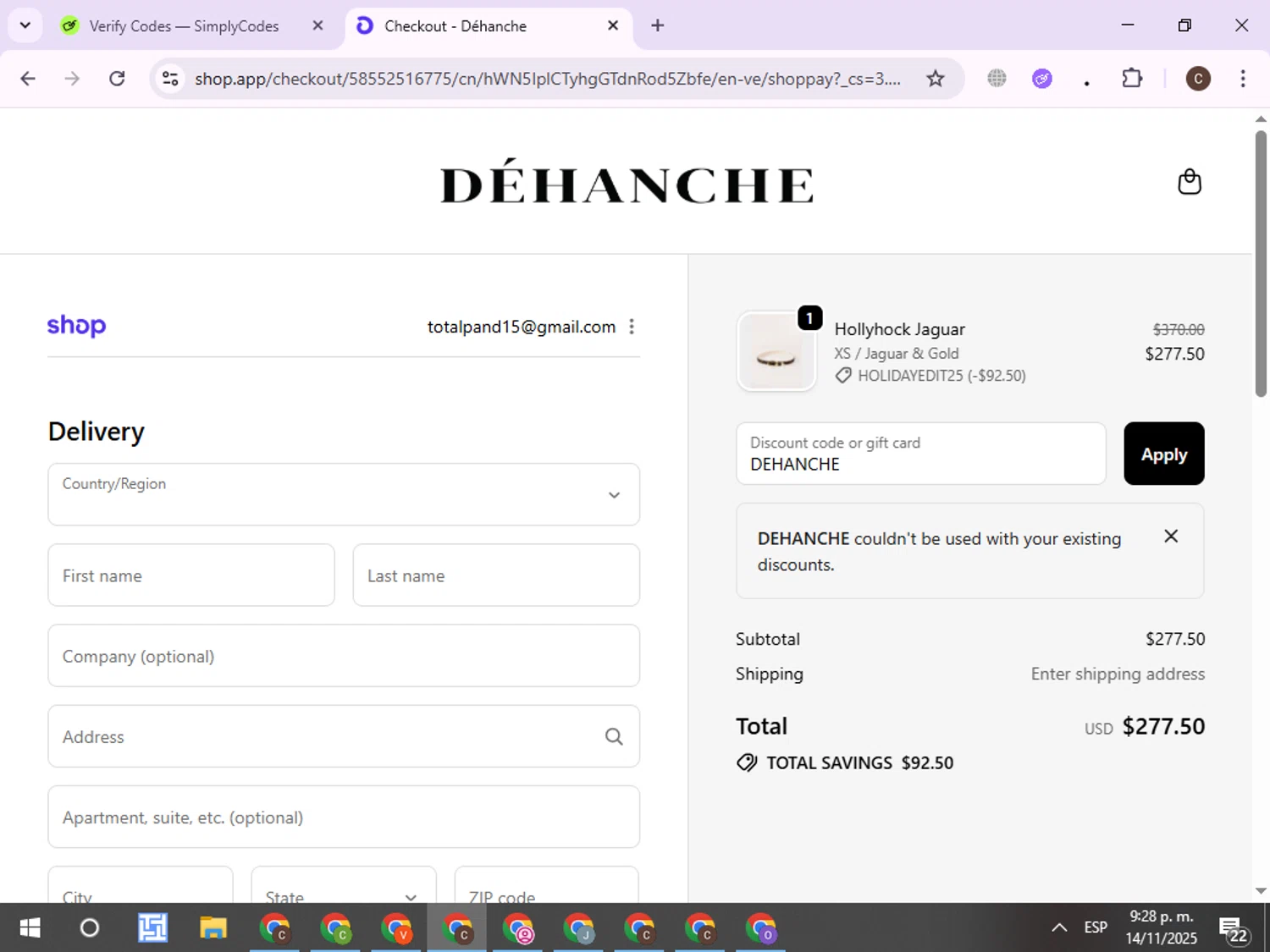Click the globe extension icon in toolbar
Image resolution: width=1270 pixels, height=952 pixels.
(x=997, y=79)
